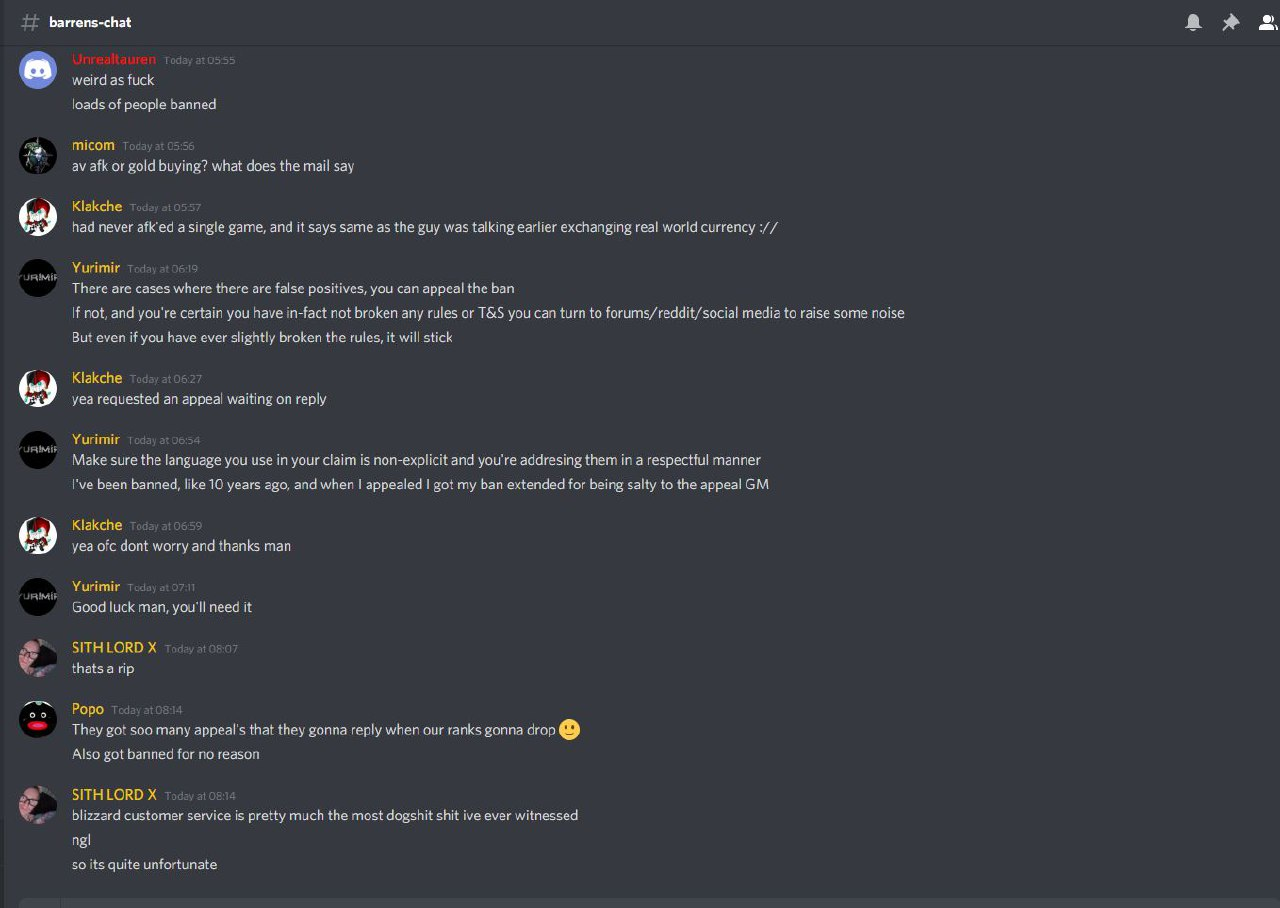This screenshot has height=908, width=1280.
Task: Click SITH LORD X avatar at 08:07
Action: click(x=38, y=658)
